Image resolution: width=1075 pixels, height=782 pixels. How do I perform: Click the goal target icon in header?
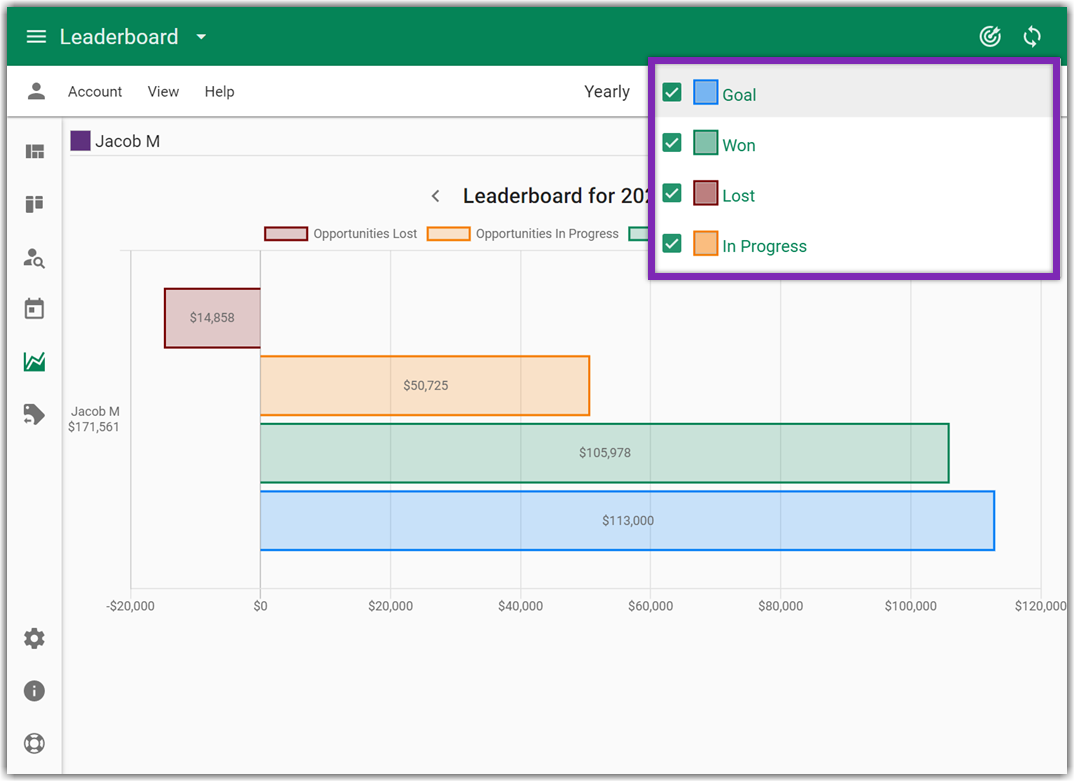[x=990, y=36]
